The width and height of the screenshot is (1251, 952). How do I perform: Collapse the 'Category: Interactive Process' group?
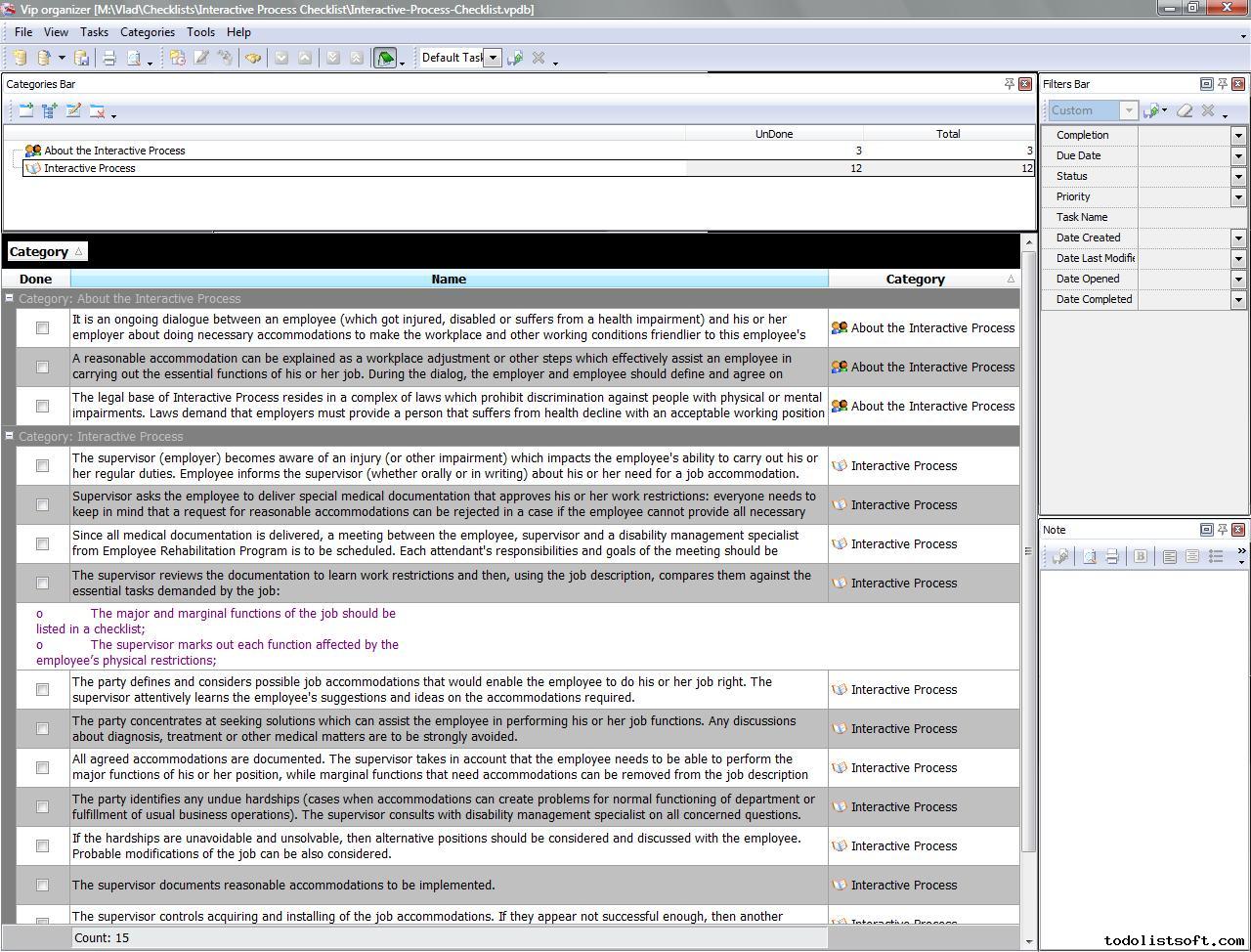(10, 437)
